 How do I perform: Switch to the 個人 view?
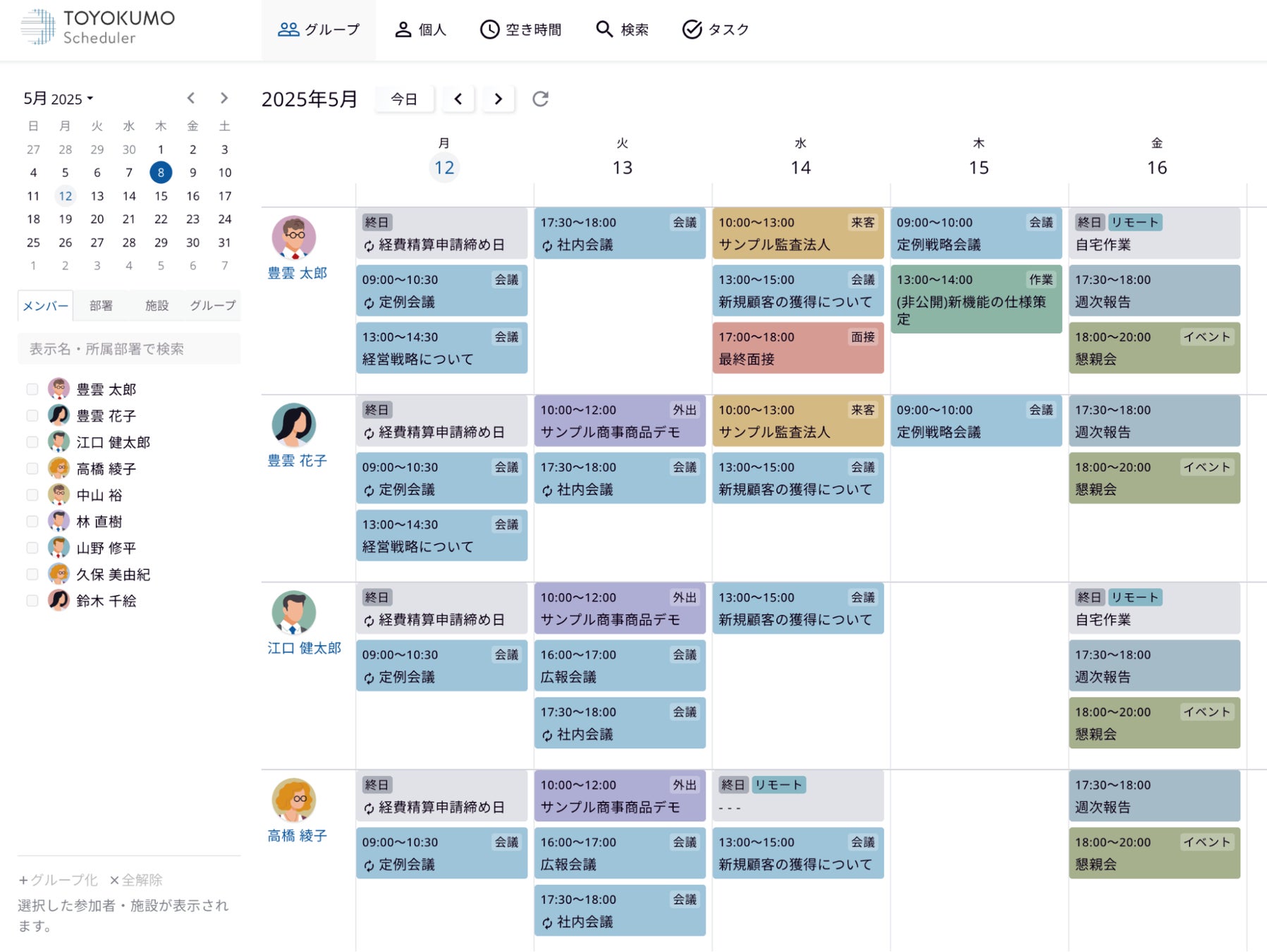click(420, 30)
